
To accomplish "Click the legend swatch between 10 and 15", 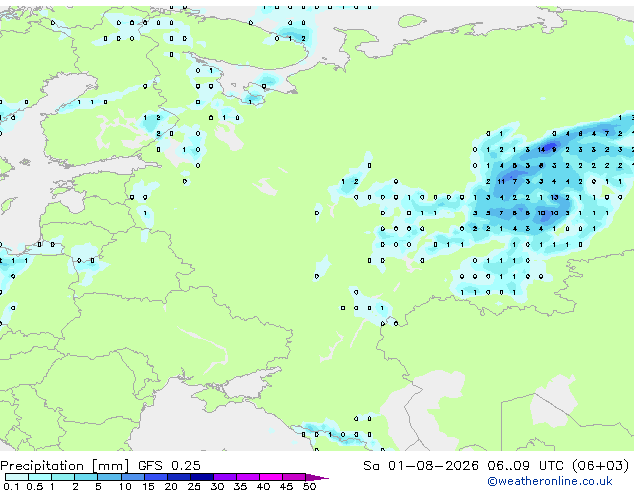I will point(133,477).
